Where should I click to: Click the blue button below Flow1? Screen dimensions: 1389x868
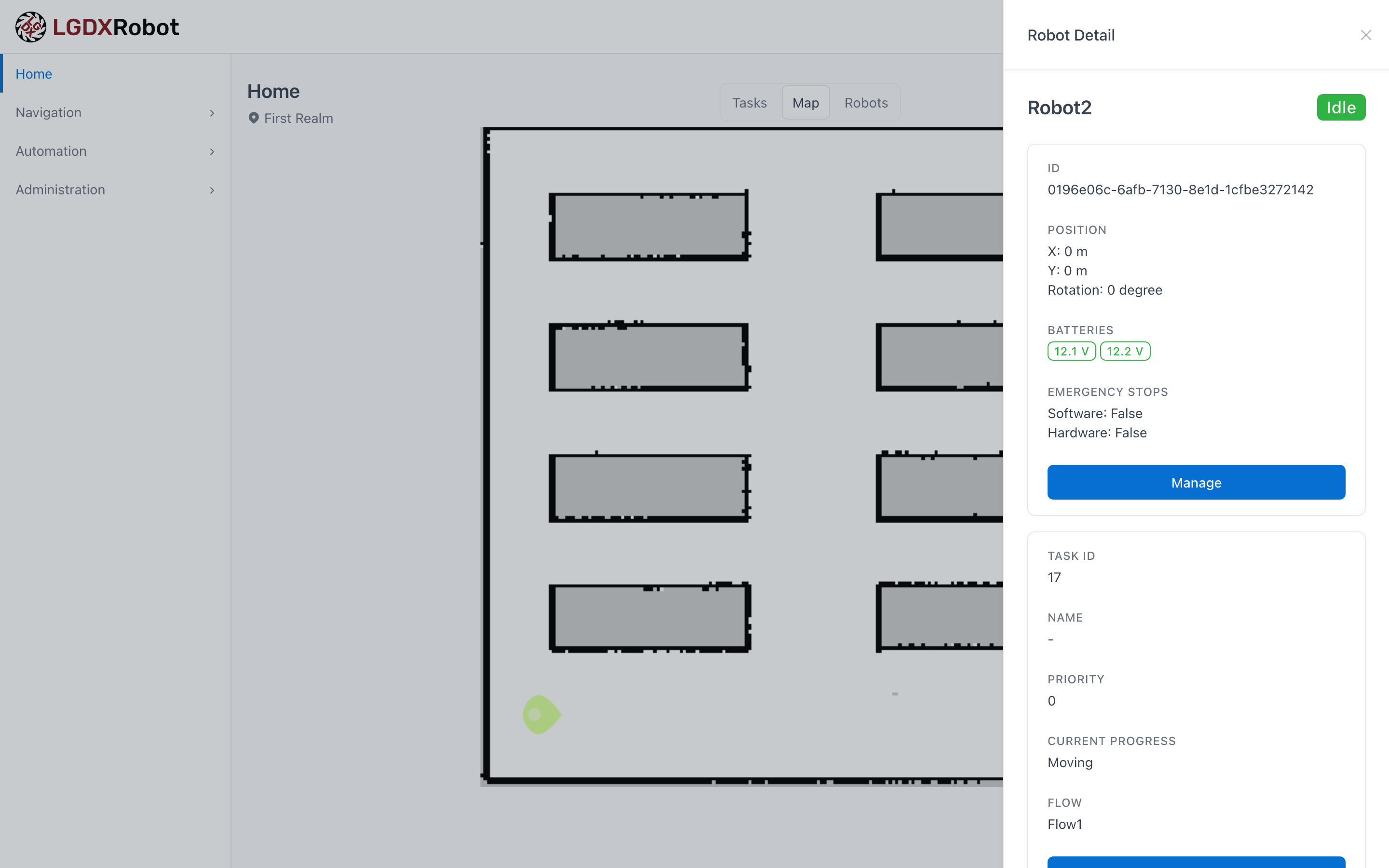(x=1196, y=862)
